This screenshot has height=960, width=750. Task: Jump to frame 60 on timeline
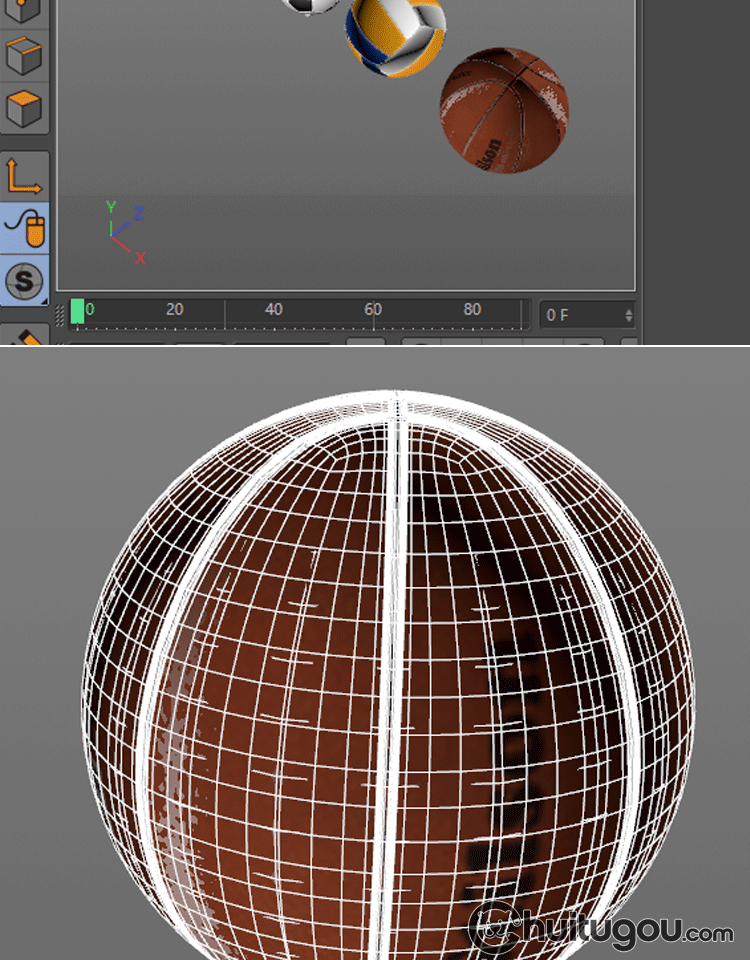tap(373, 312)
